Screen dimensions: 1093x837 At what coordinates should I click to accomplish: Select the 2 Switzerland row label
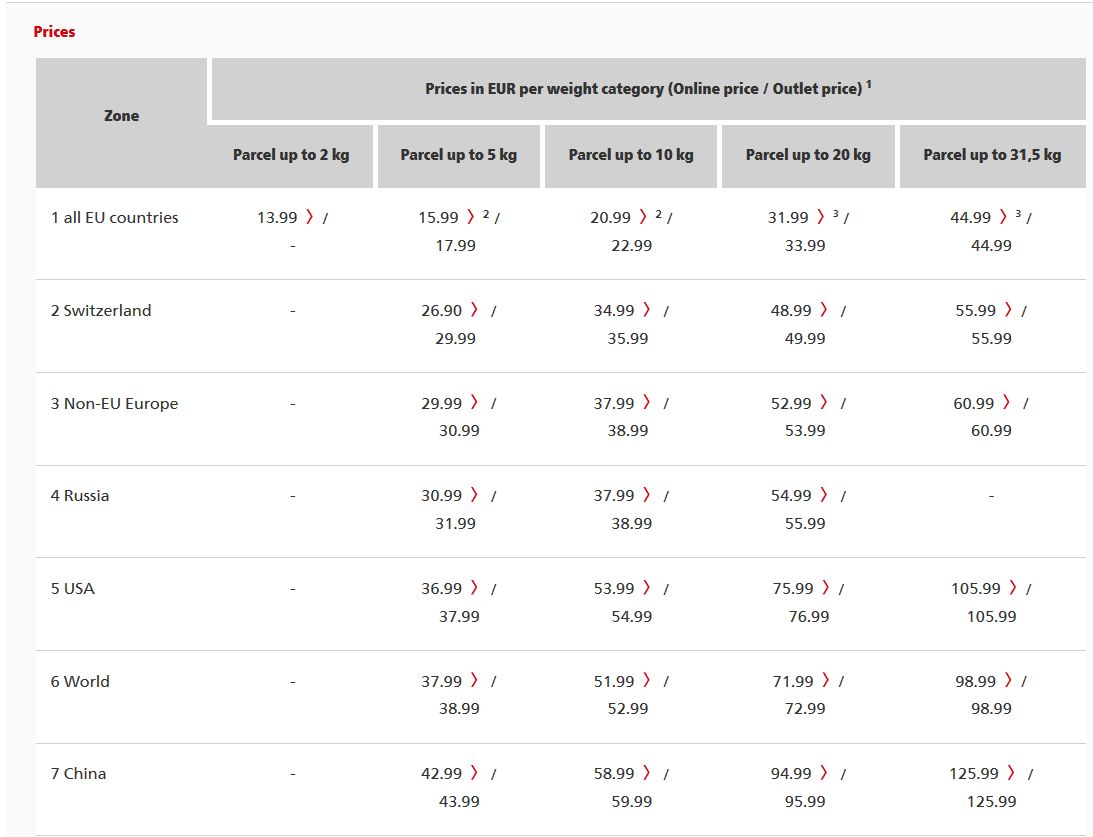[101, 310]
